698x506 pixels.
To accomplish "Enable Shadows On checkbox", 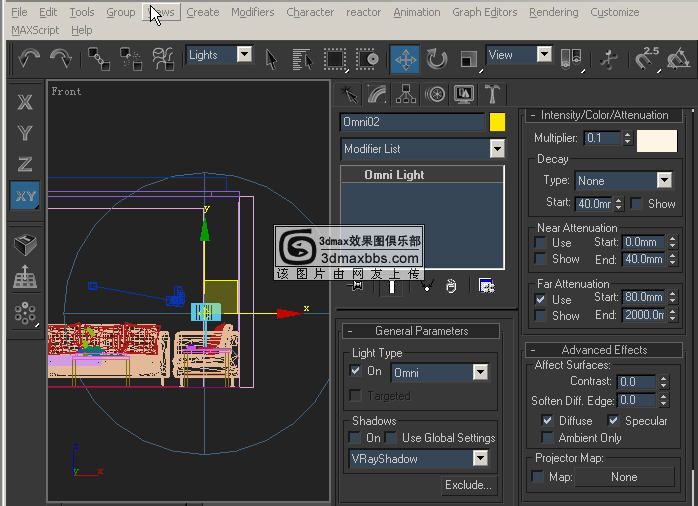I will 355,437.
